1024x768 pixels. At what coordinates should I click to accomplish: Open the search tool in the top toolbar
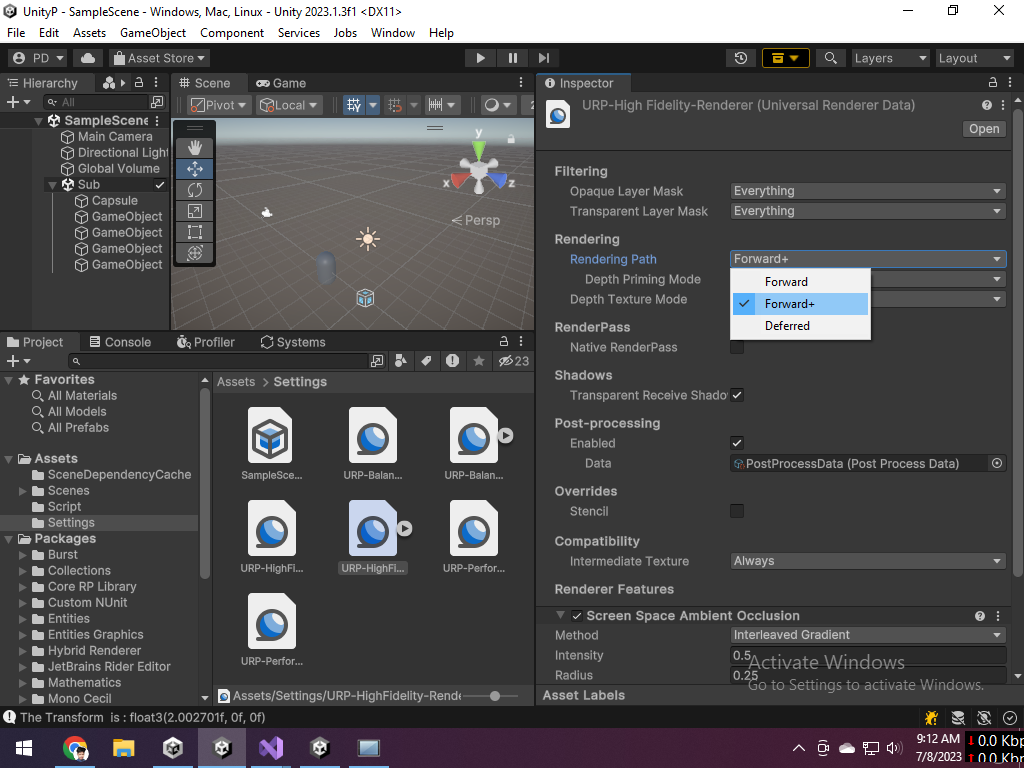tap(830, 57)
